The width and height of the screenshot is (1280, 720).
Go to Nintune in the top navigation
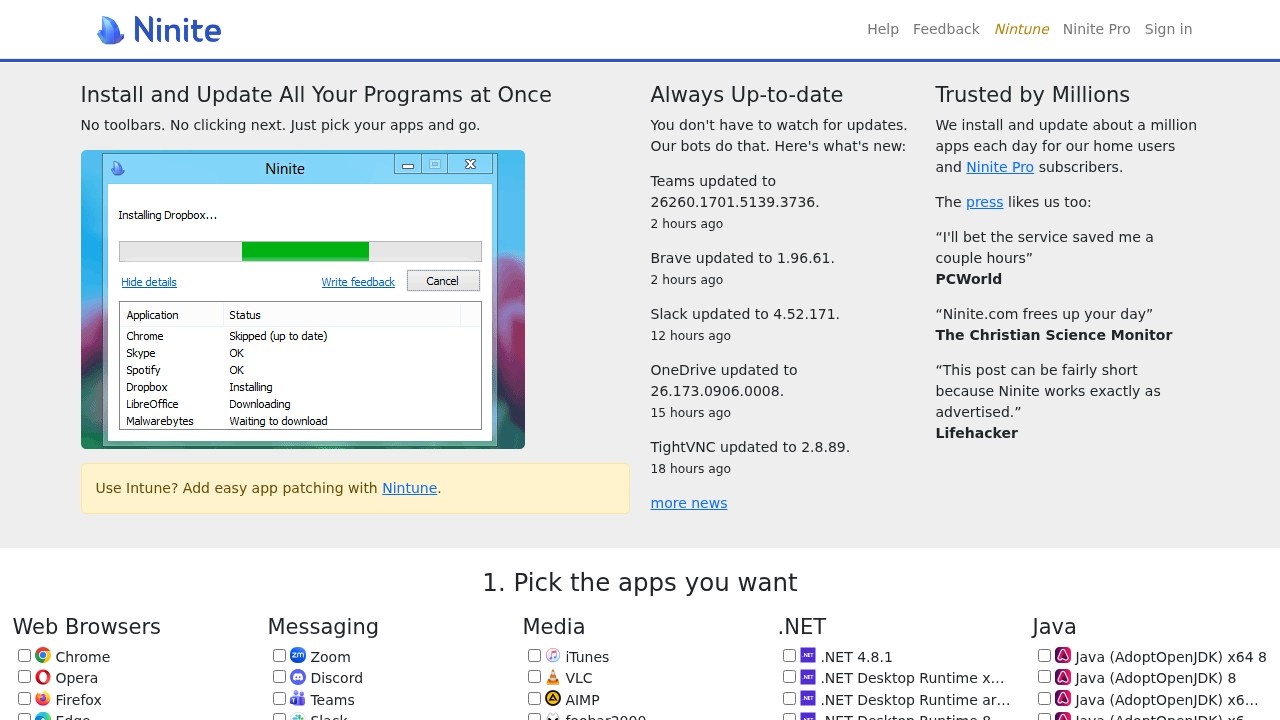pos(1021,29)
